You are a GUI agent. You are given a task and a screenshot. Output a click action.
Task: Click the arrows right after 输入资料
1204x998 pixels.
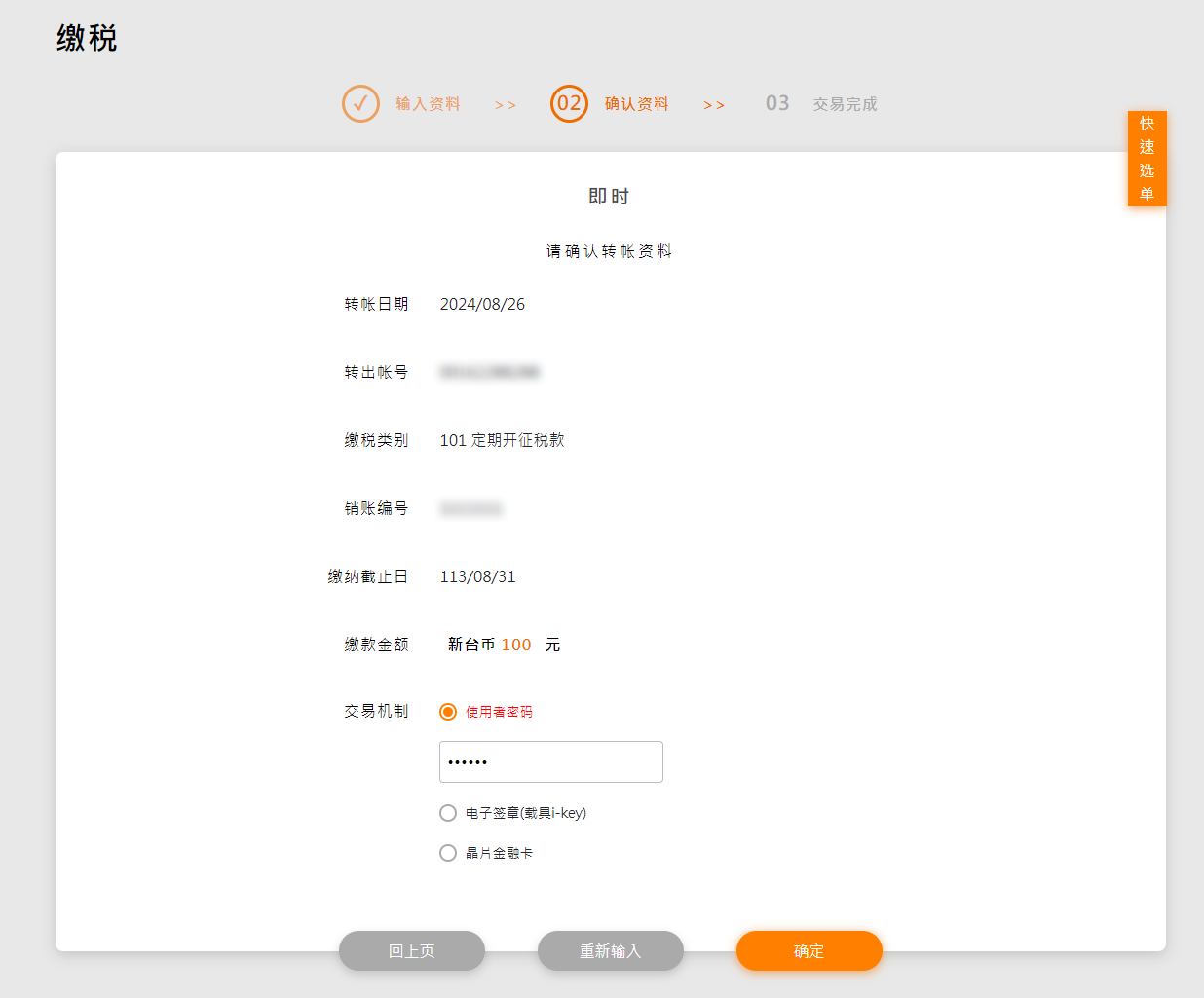tap(505, 105)
